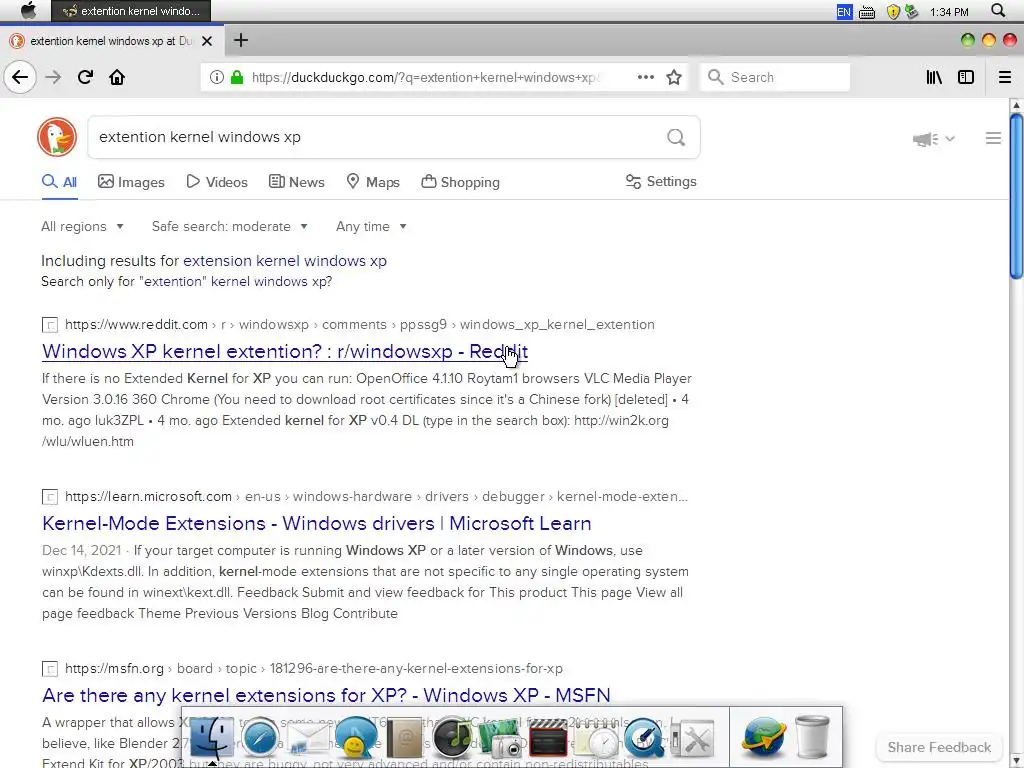The image size is (1024, 768).
Task: Click the green padlock security icon
Action: coord(237,77)
